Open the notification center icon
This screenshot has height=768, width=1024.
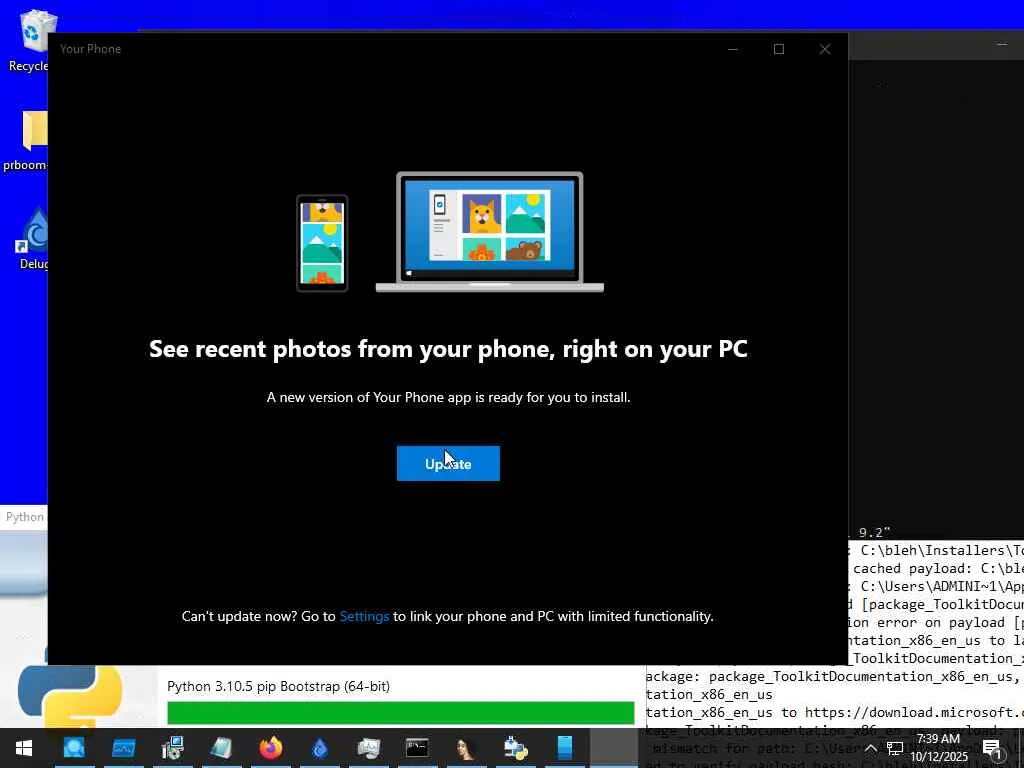992,748
